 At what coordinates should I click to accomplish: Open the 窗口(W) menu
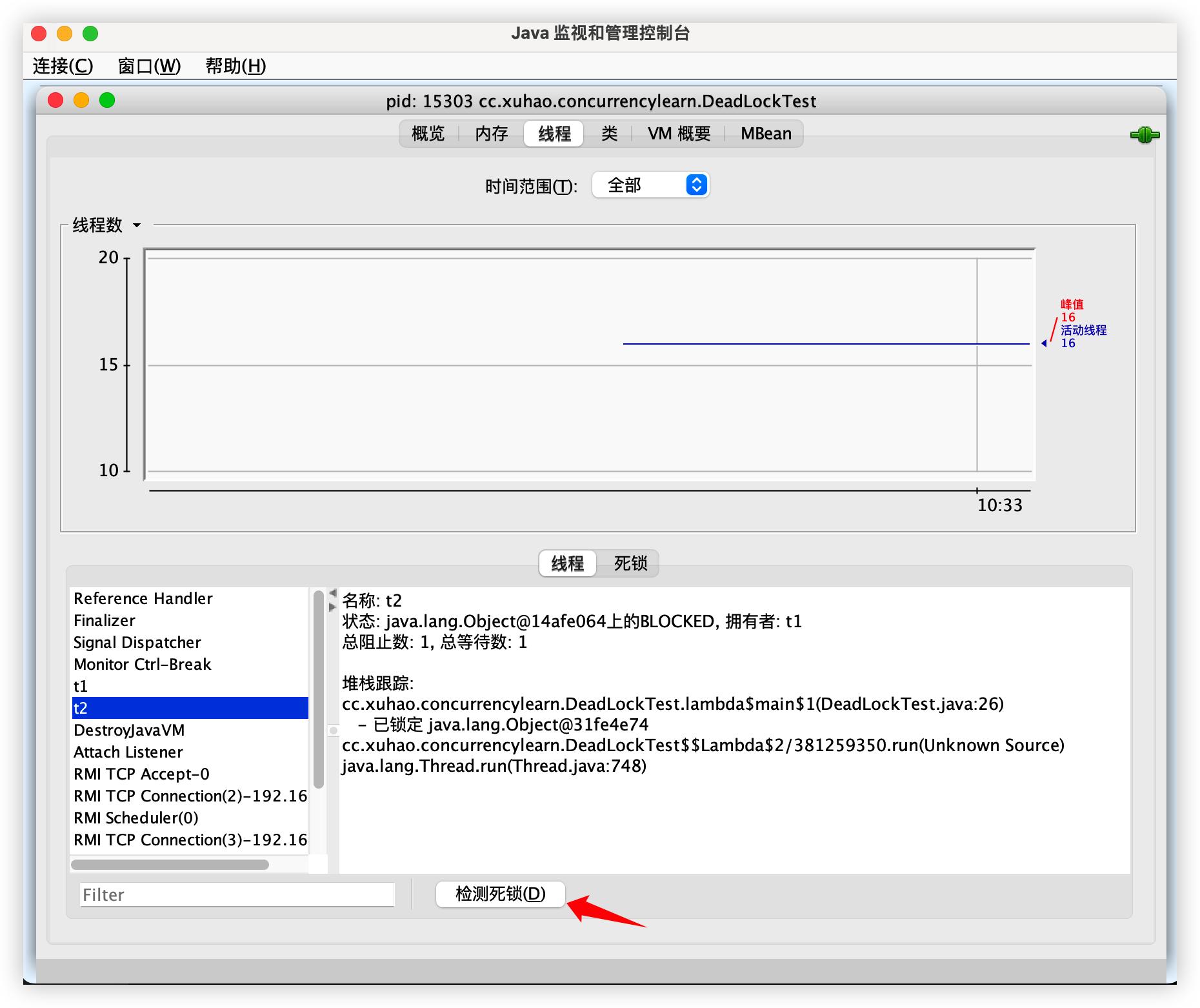point(149,66)
